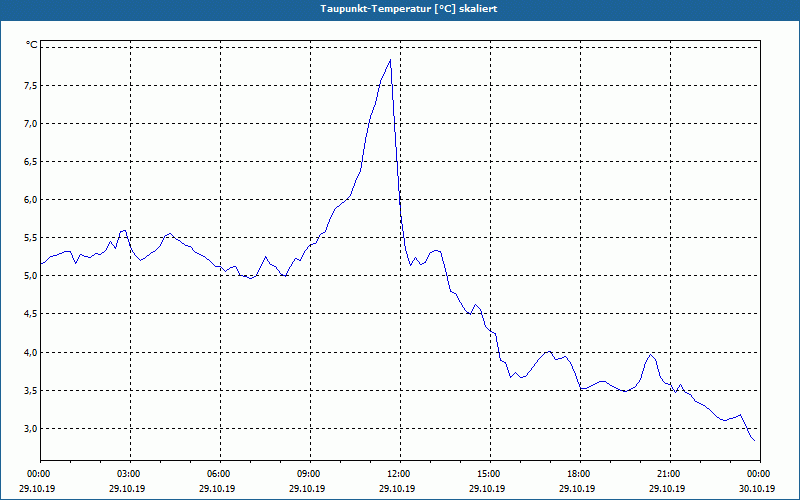Pick the '15:00' time label
Viewport: 800px width, 500px height.
tap(490, 474)
